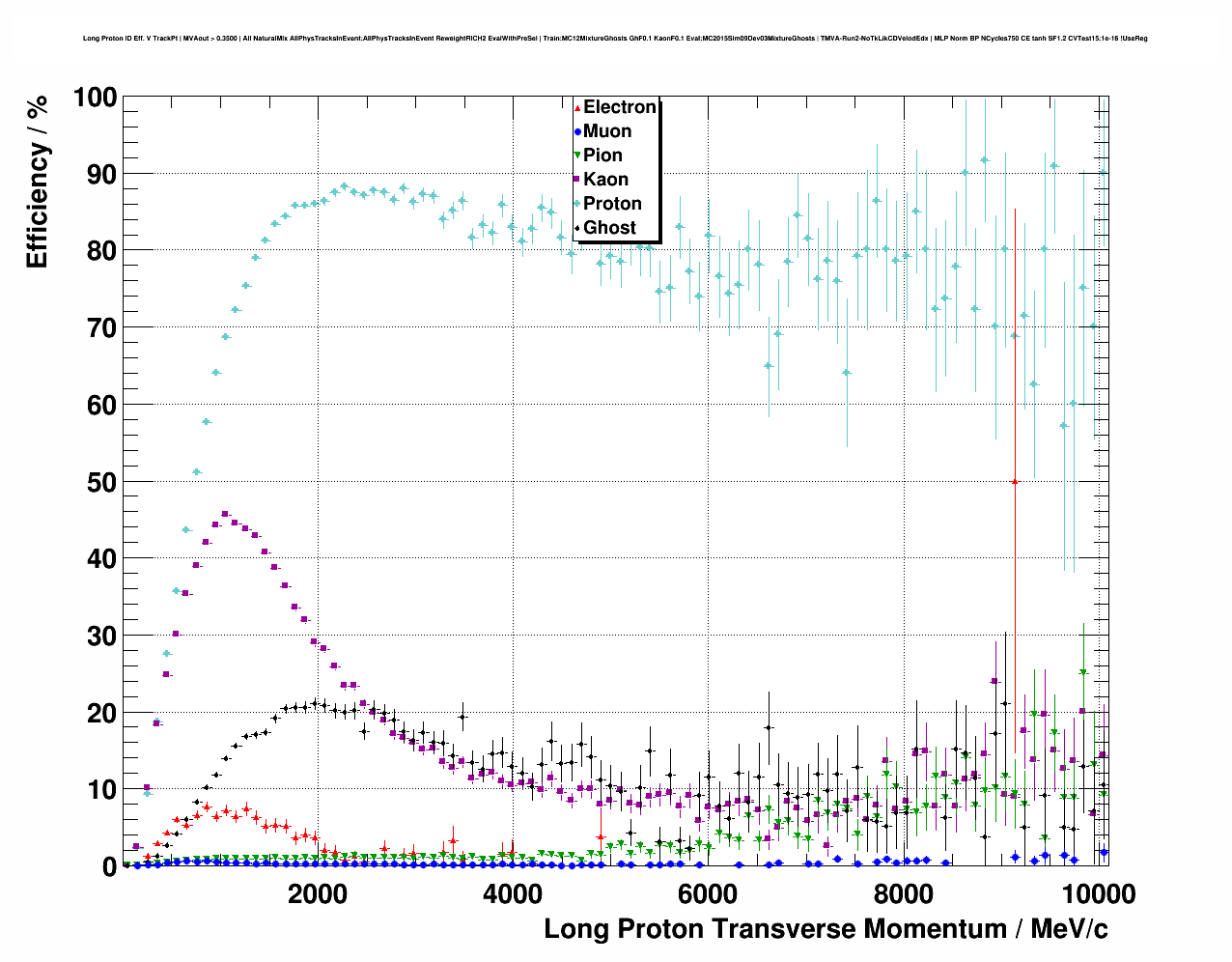This screenshot has width=1232, height=962.
Task: Click the small plot title text at top
Action: pyautogui.click(x=615, y=39)
